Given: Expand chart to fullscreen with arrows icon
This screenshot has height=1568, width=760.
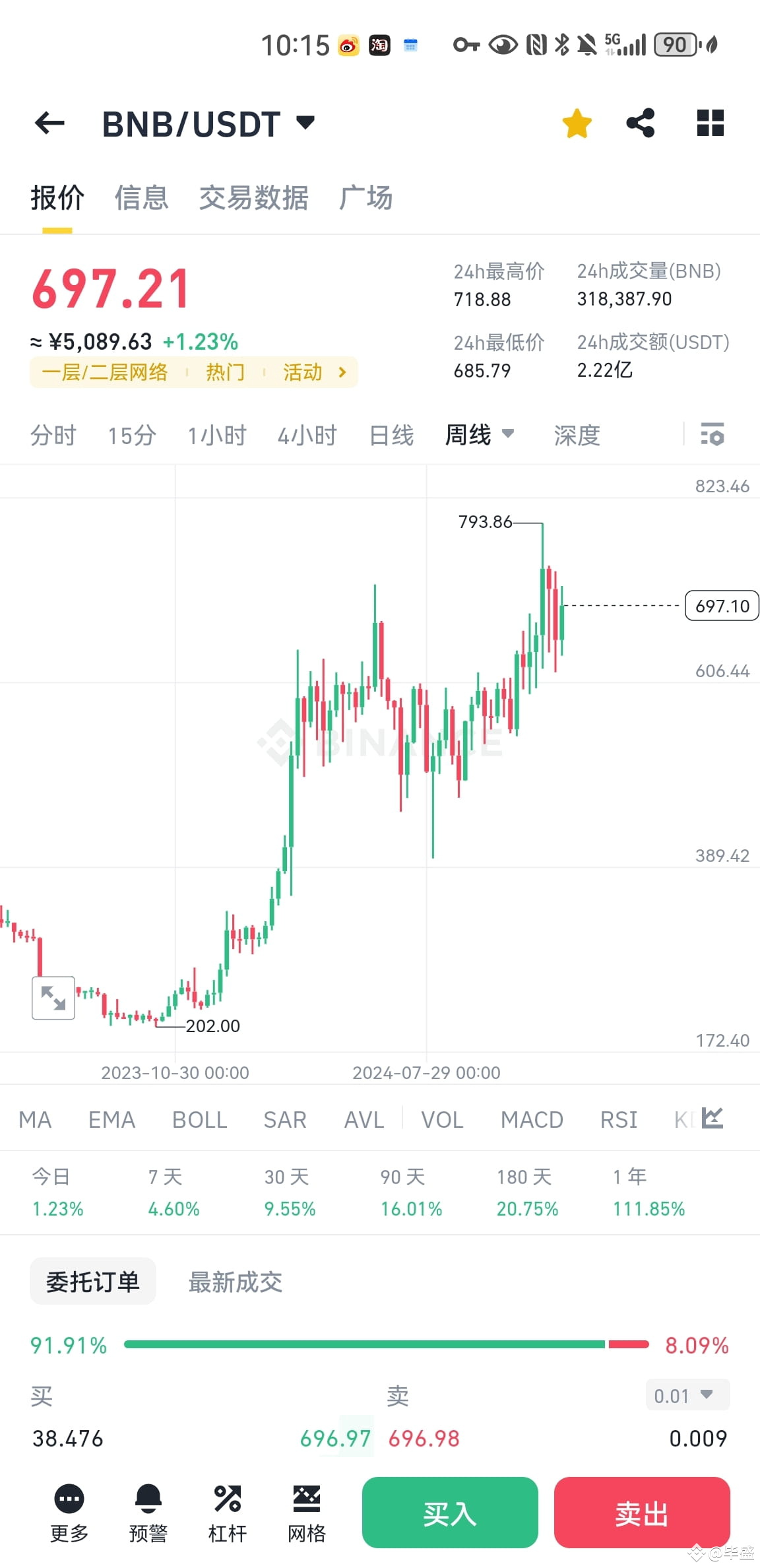Looking at the screenshot, I should point(53,998).
